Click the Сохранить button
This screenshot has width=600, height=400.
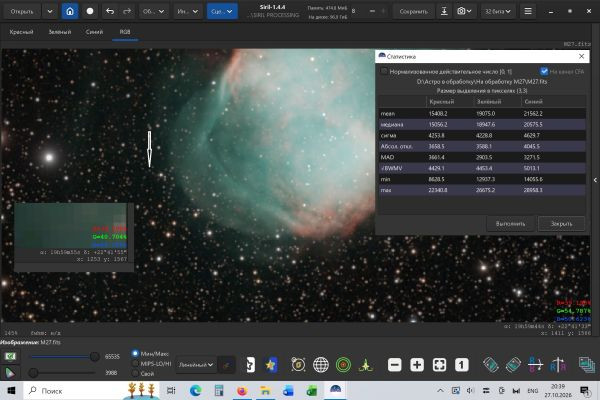tap(413, 11)
